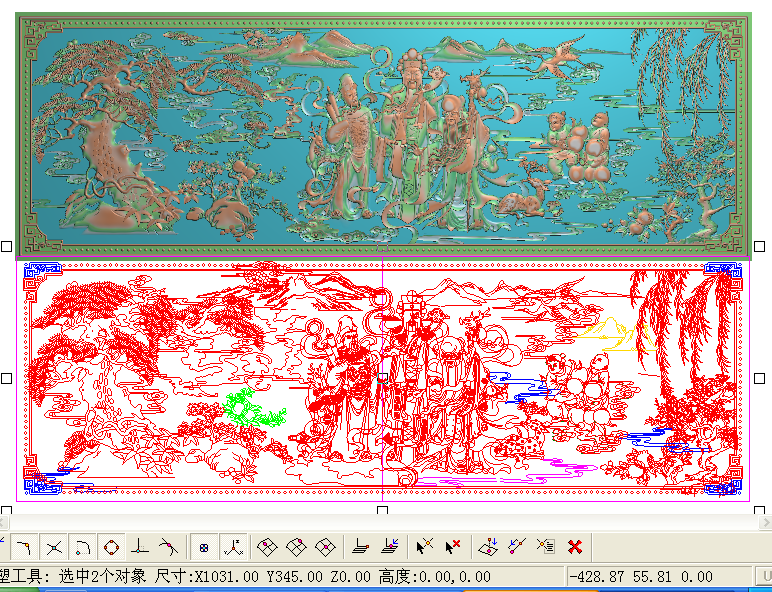This screenshot has height=592, width=772.
Task: Click the node-line snap icon with blue arrow
Action: pos(517,547)
